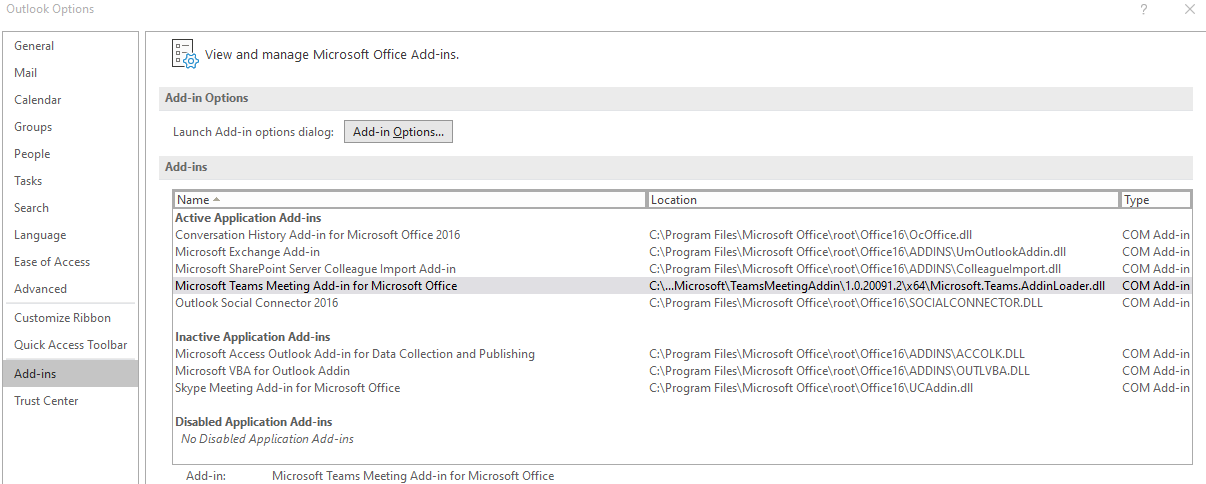Open Quick Access Toolbar settings
Viewport: 1206px width, 484px height.
[x=71, y=345]
